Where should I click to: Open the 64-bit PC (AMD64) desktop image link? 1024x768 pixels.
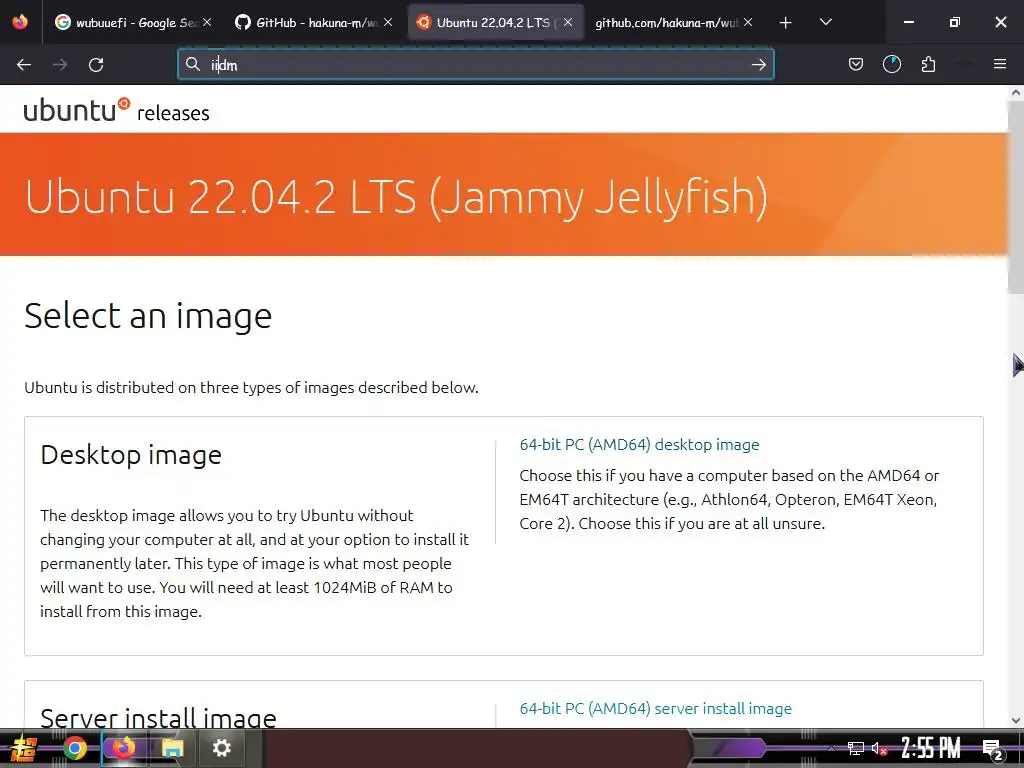pos(639,445)
